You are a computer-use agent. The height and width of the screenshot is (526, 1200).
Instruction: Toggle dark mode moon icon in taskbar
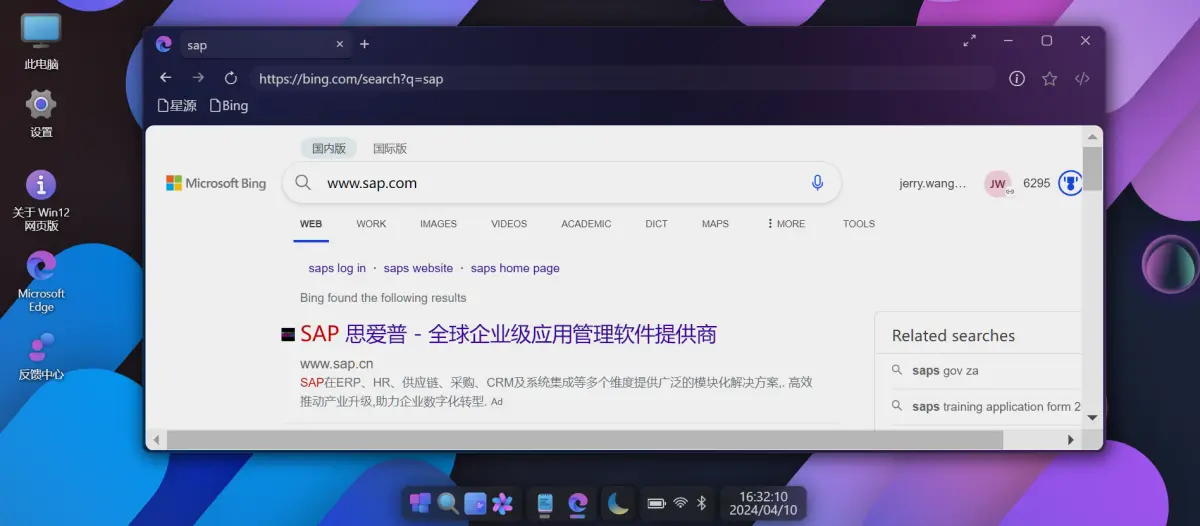tap(618, 503)
